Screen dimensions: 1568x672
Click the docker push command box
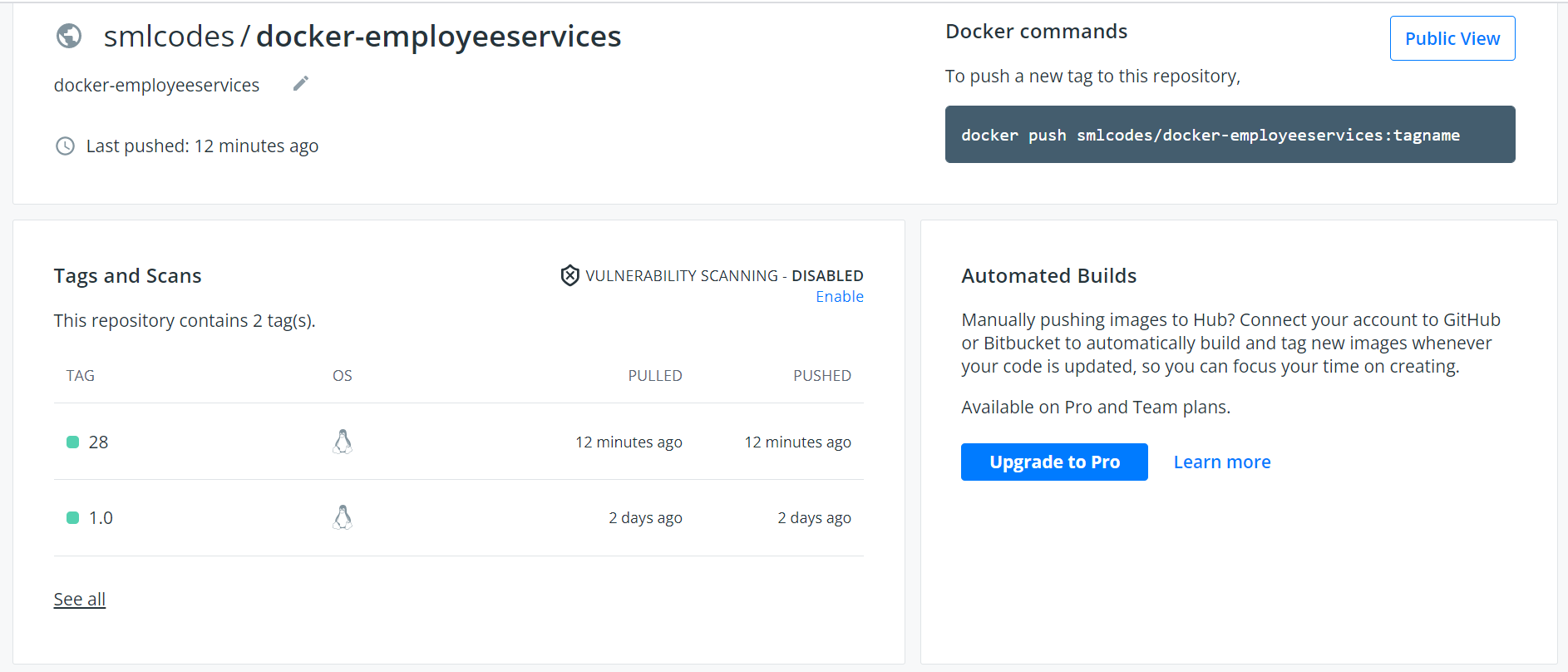pyautogui.click(x=1229, y=135)
